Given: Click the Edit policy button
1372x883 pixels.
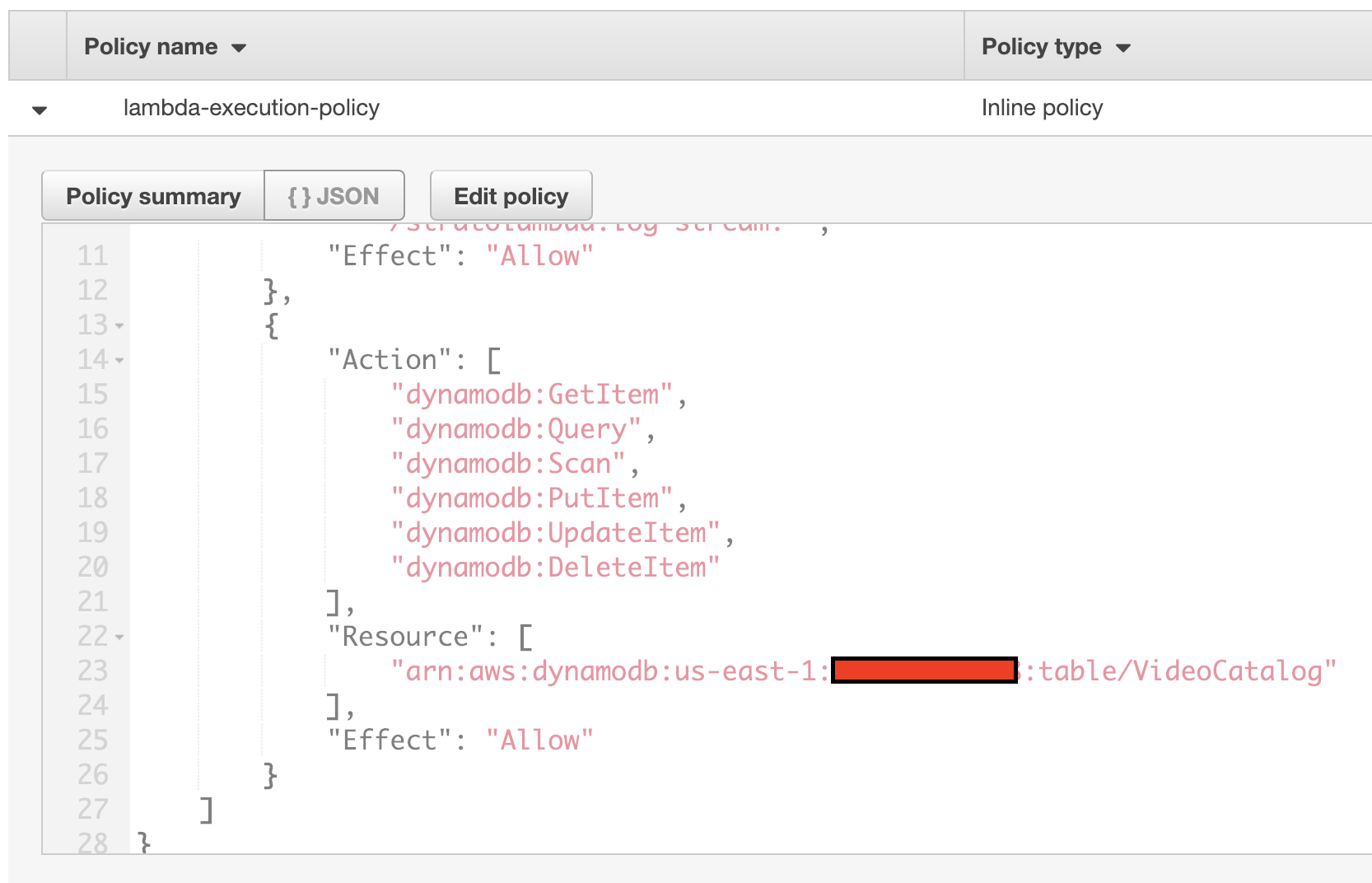Looking at the screenshot, I should (x=511, y=196).
